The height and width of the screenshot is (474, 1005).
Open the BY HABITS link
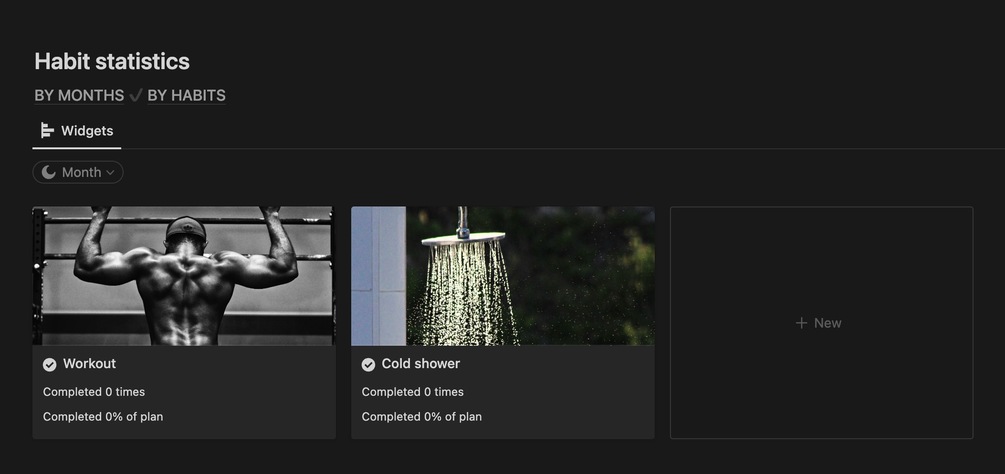187,95
